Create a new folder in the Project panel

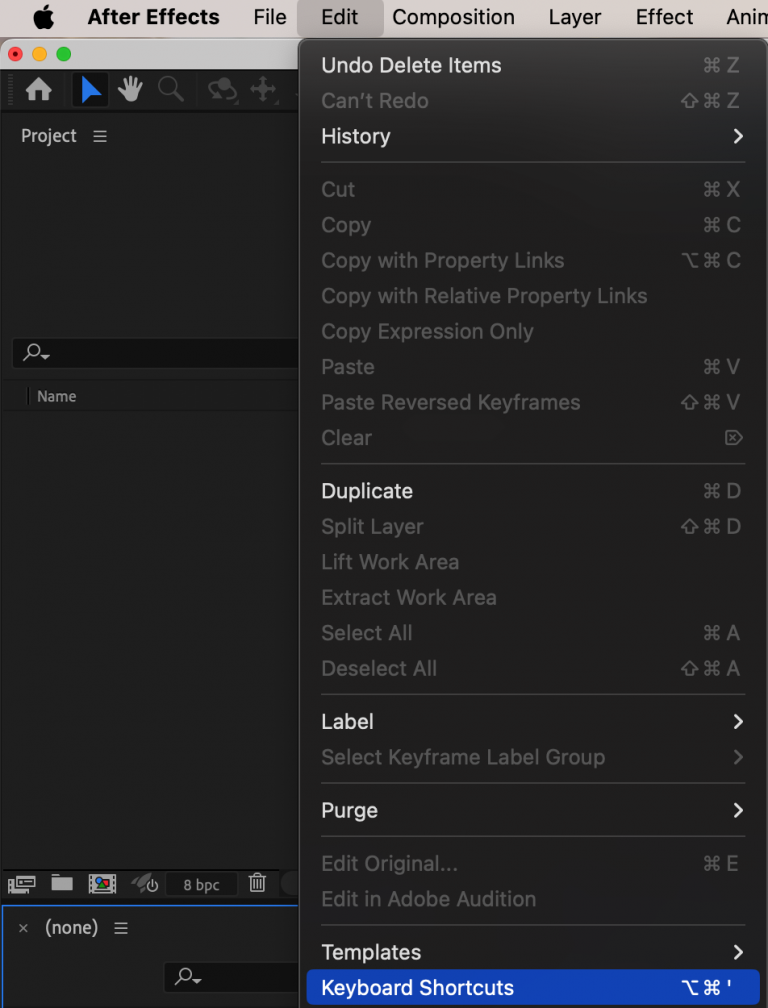pyautogui.click(x=62, y=884)
